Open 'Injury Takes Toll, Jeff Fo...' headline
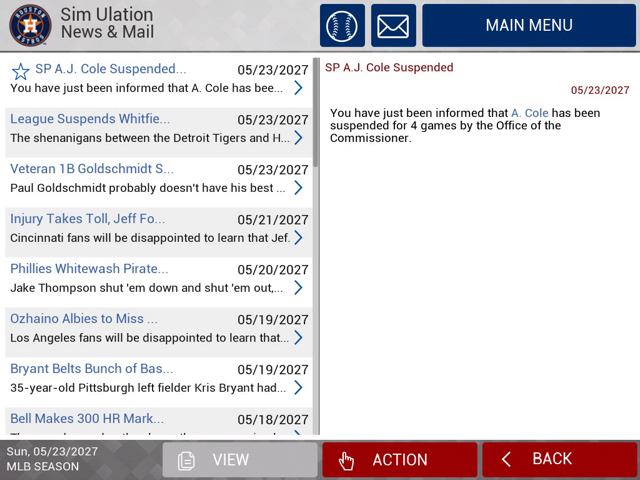 pyautogui.click(x=87, y=219)
